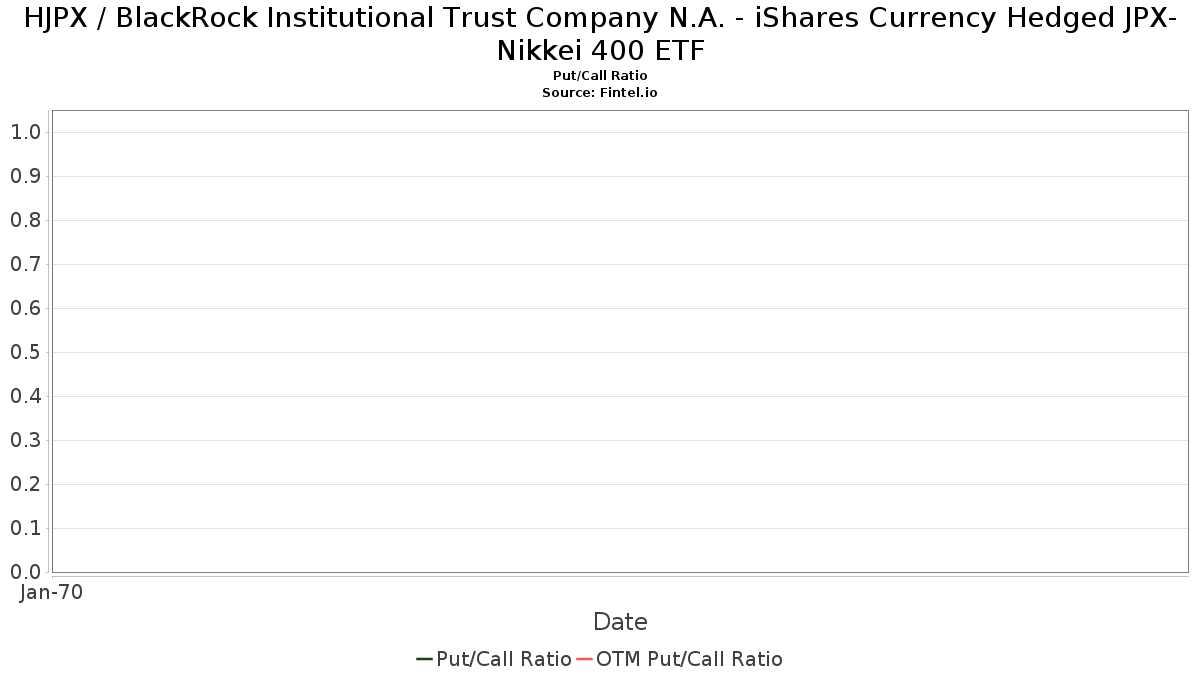Image resolution: width=1200 pixels, height=675 pixels.
Task: Click the 0.6 y-axis tick label
Action: click(25, 308)
